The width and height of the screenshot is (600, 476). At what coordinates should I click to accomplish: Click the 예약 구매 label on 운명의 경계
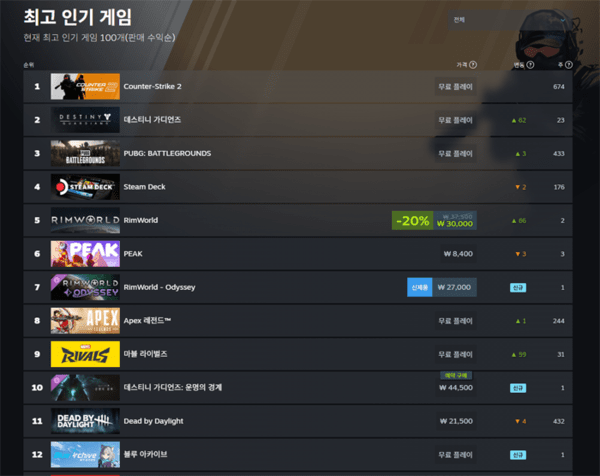(x=455, y=375)
